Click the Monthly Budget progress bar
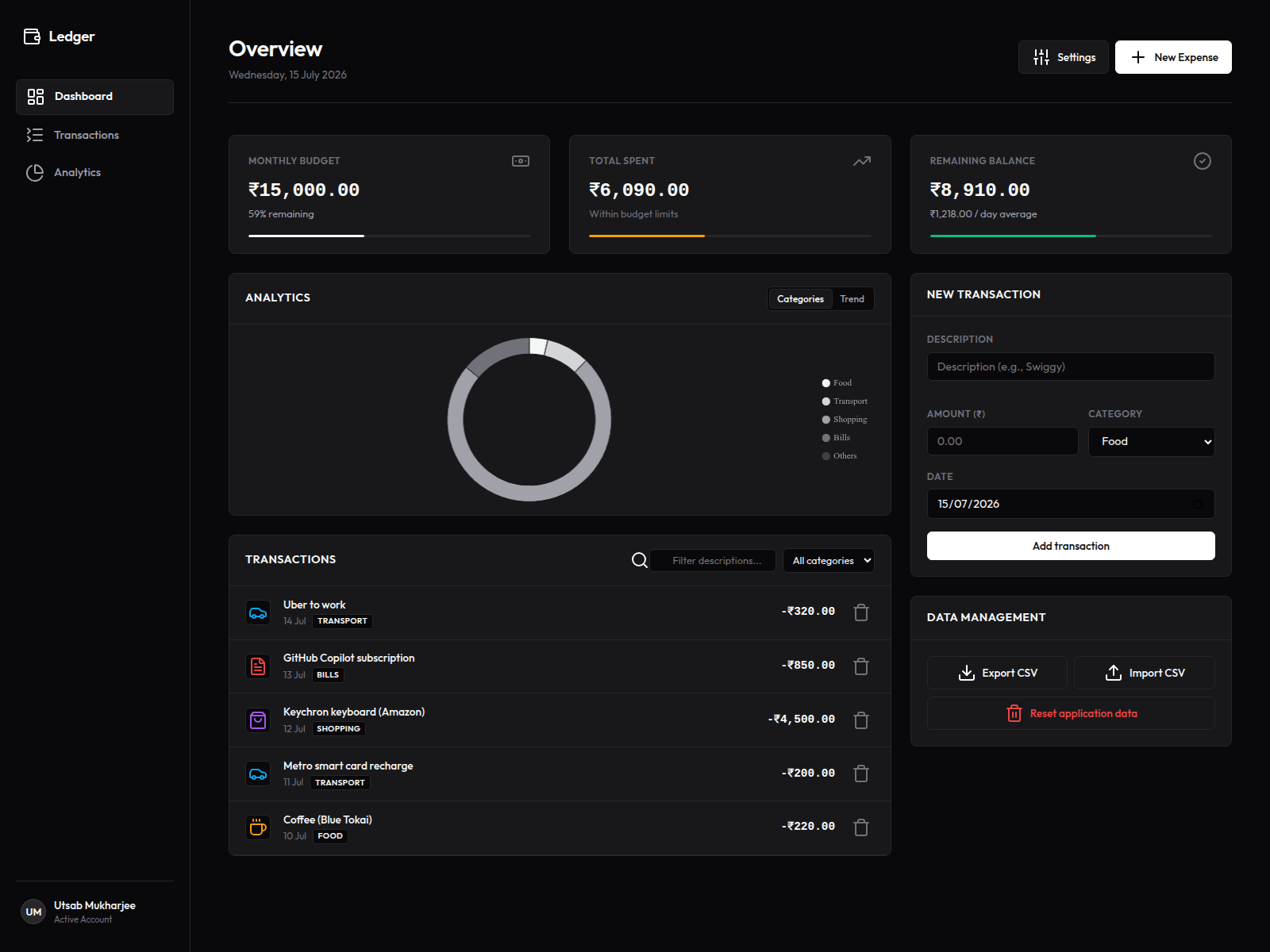The height and width of the screenshot is (952, 1270). (389, 236)
